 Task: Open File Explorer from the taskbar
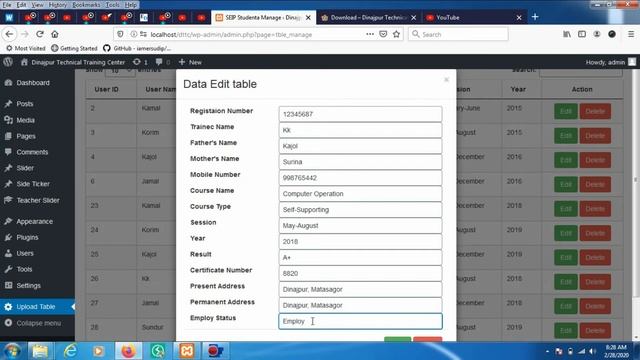click(x=40, y=351)
